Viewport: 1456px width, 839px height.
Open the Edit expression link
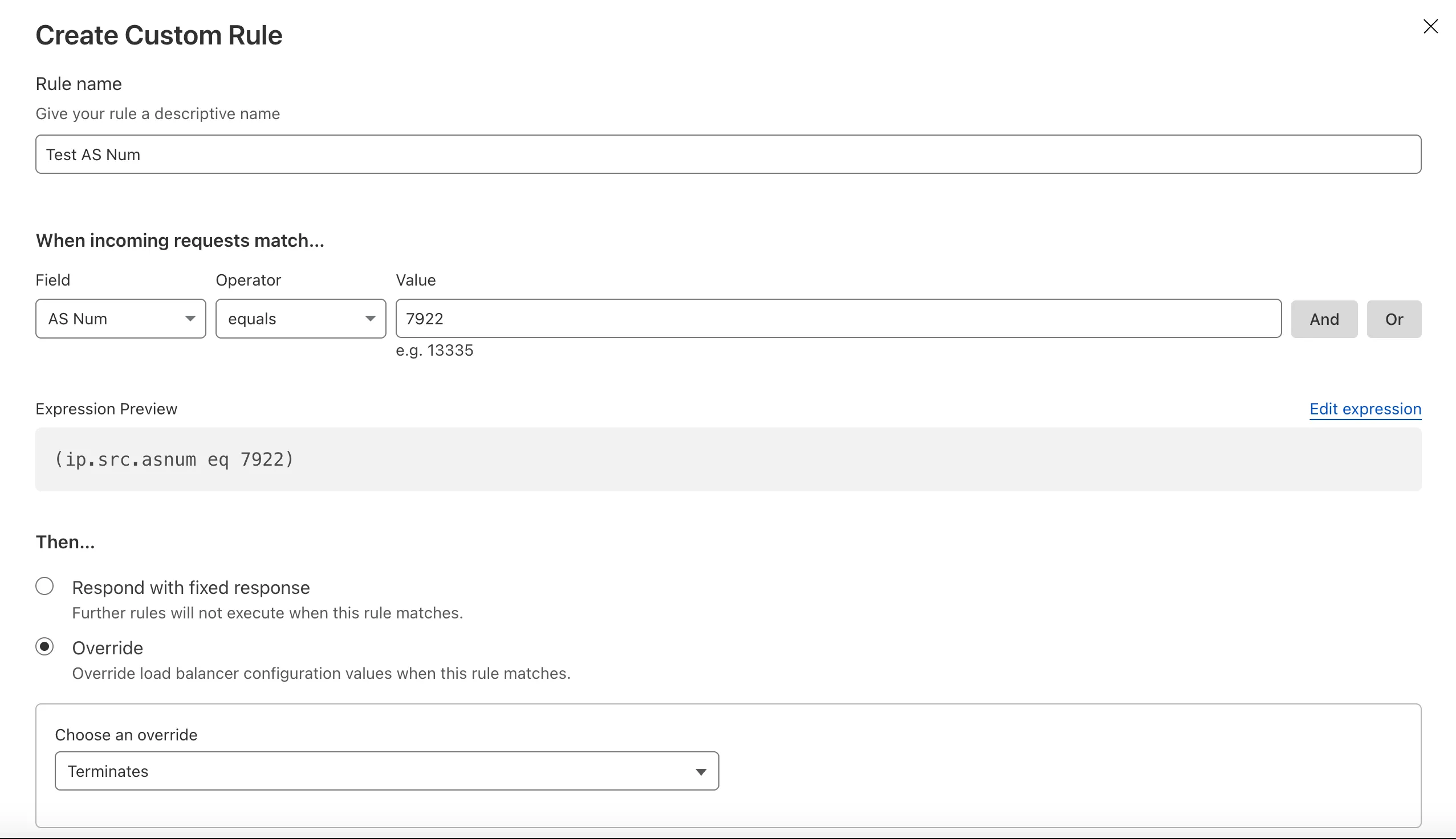pyautogui.click(x=1365, y=409)
